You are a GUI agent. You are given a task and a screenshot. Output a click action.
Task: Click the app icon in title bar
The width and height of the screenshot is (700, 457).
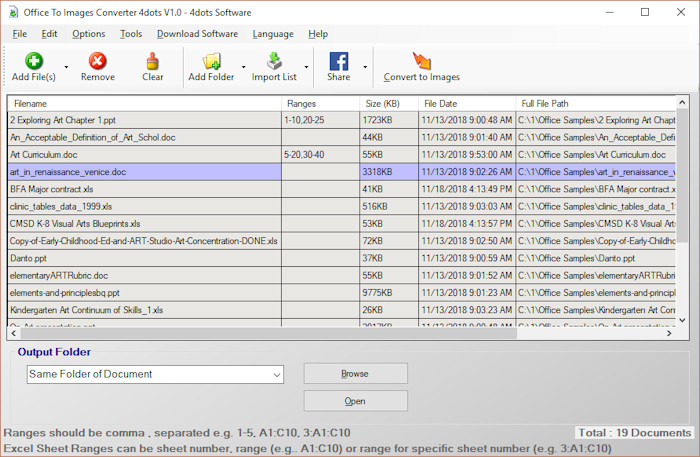13,12
